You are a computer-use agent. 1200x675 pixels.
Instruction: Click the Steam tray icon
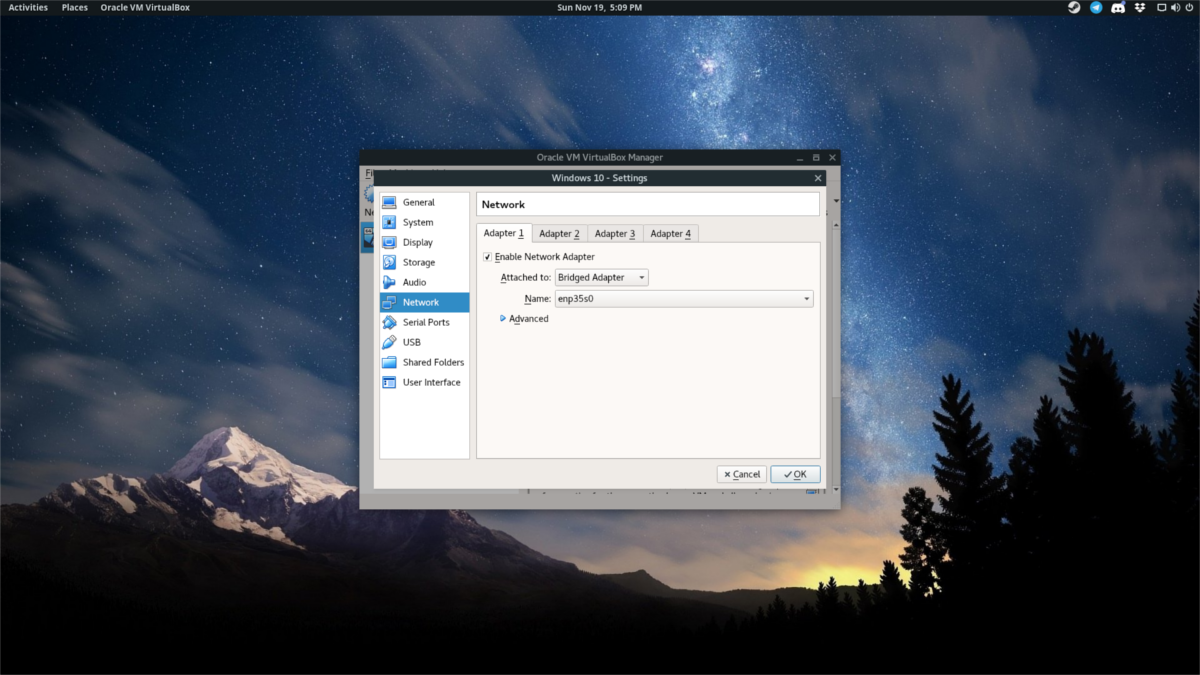1074,8
